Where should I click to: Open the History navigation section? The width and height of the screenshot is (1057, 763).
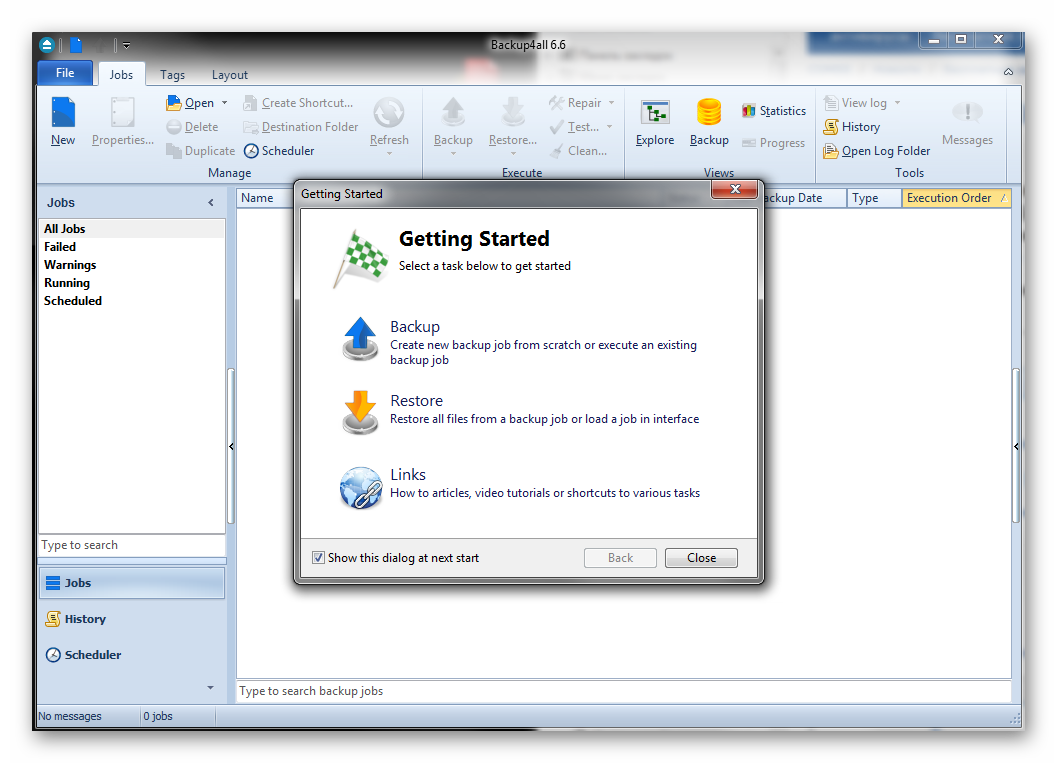click(x=132, y=619)
